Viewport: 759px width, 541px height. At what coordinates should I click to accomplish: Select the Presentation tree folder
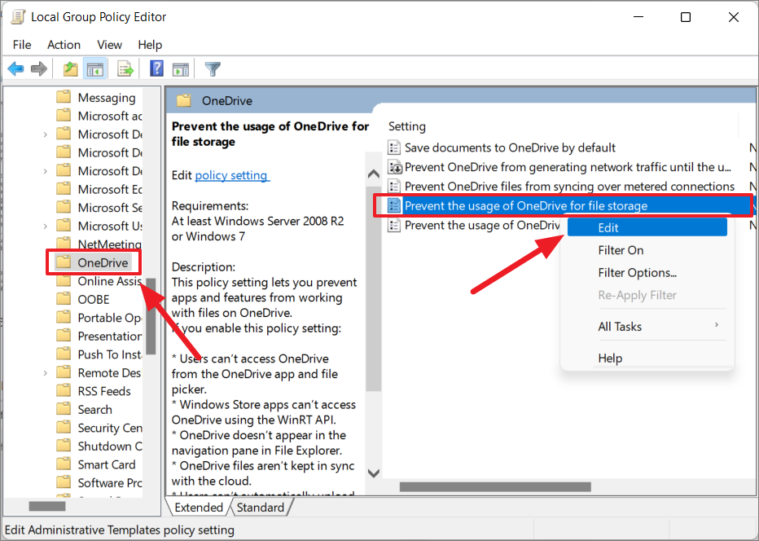tap(109, 336)
